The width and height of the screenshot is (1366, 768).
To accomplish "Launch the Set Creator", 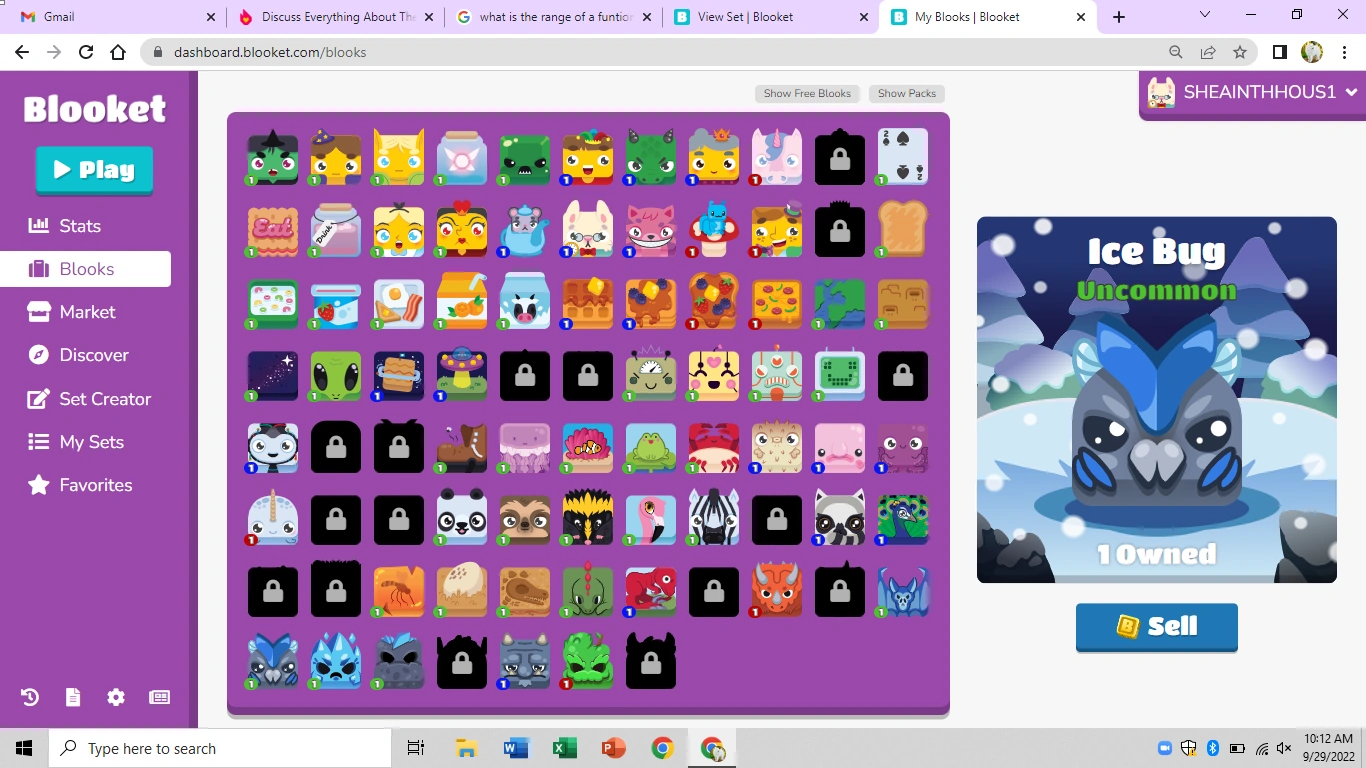I will 102,398.
